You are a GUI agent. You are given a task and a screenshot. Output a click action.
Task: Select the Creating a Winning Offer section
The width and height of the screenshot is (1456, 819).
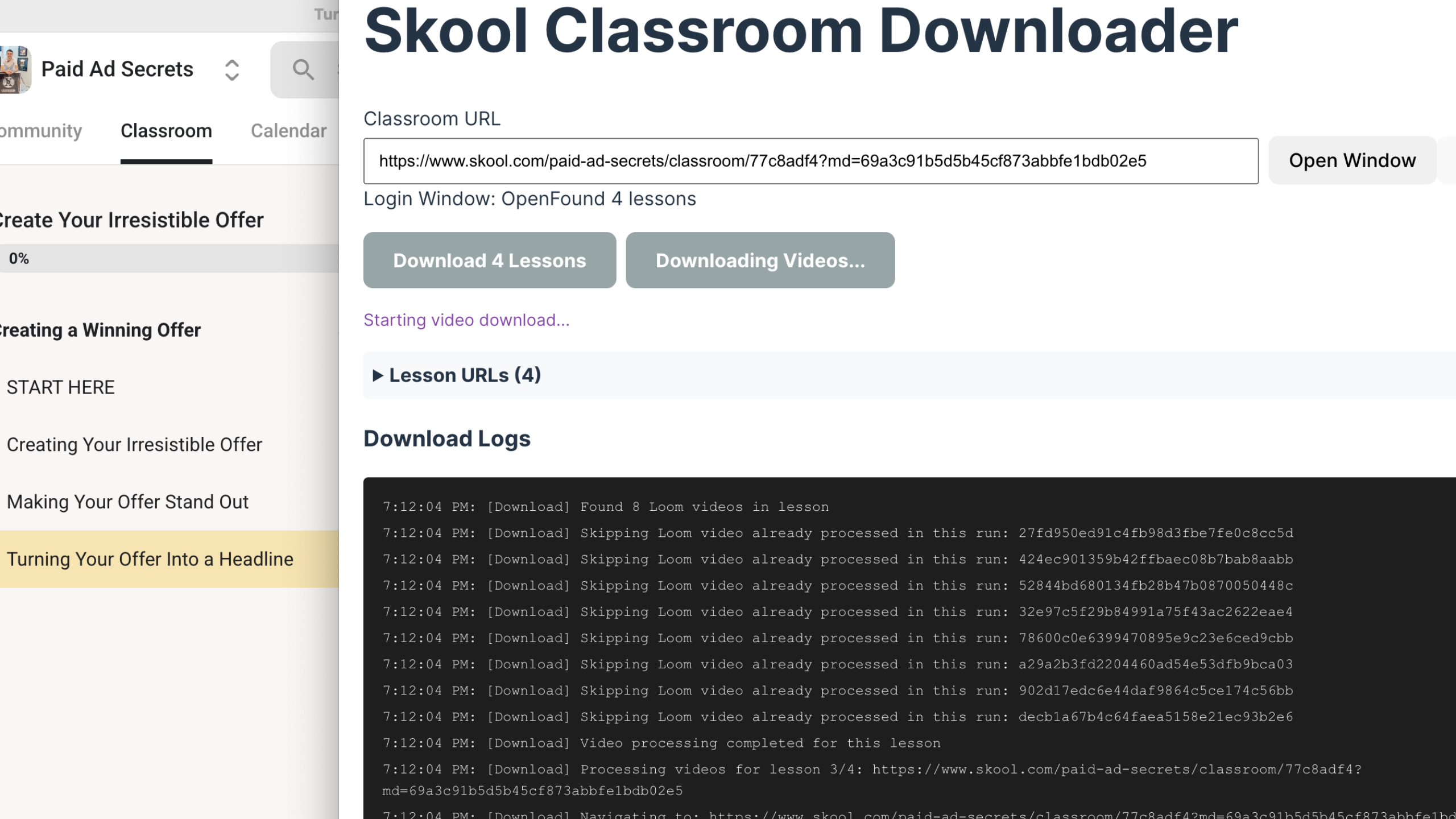[x=100, y=330]
